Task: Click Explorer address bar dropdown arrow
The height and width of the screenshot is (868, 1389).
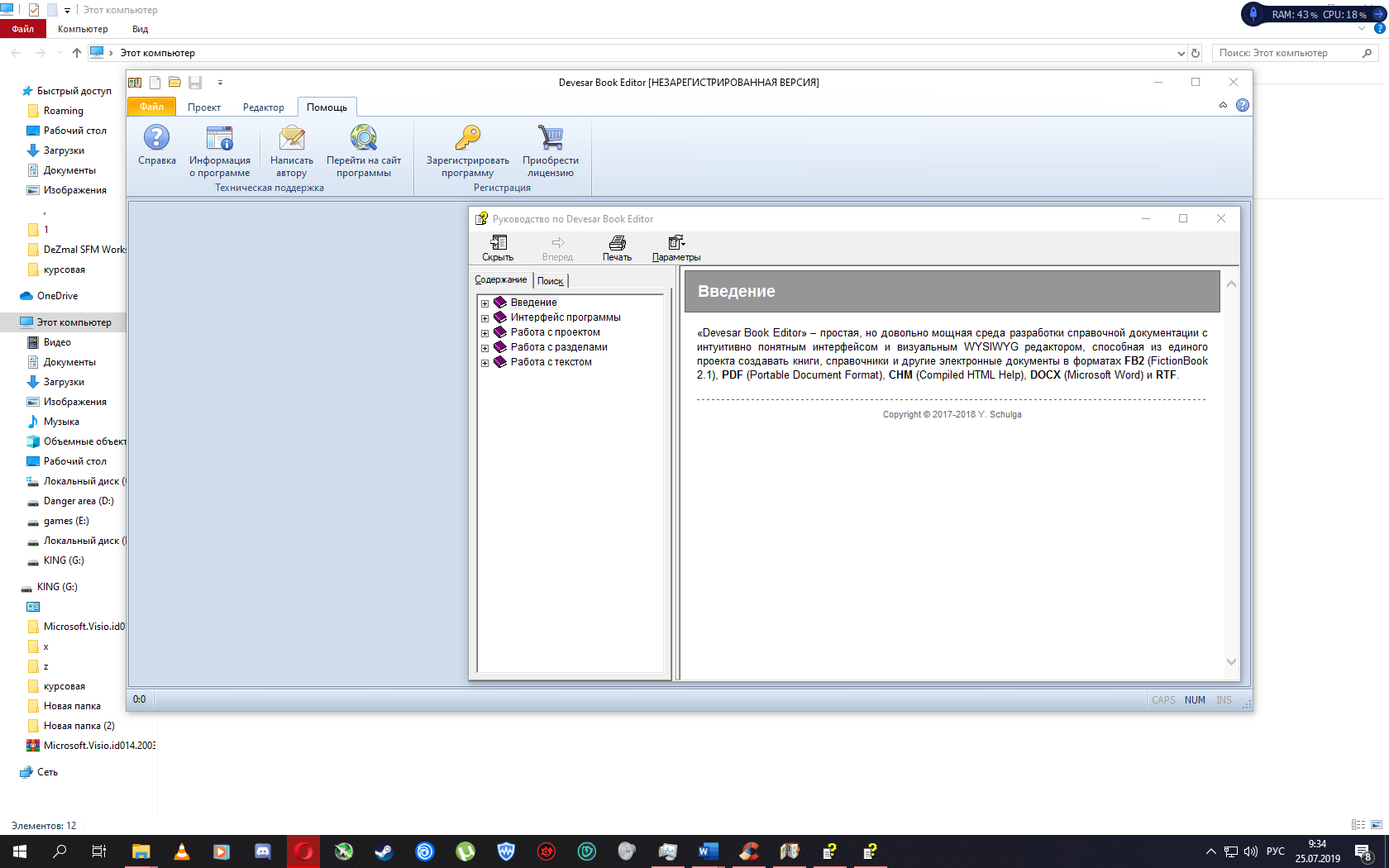Action: click(x=1181, y=53)
